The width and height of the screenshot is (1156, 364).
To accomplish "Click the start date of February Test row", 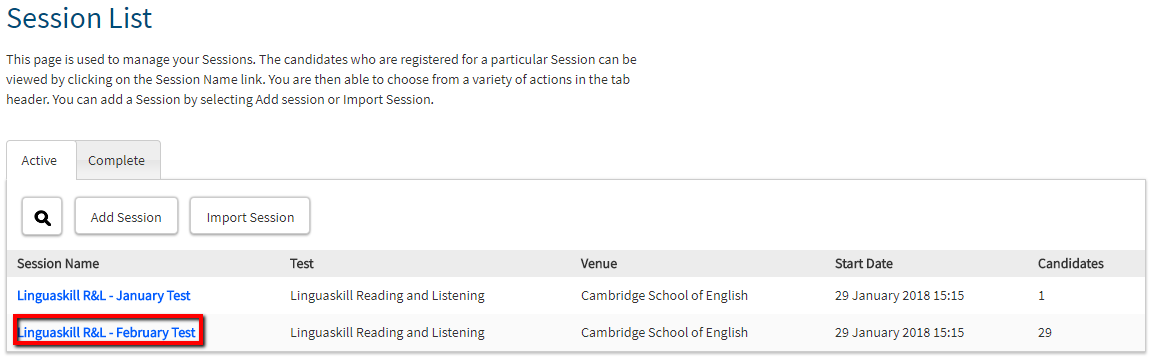I will point(899,332).
